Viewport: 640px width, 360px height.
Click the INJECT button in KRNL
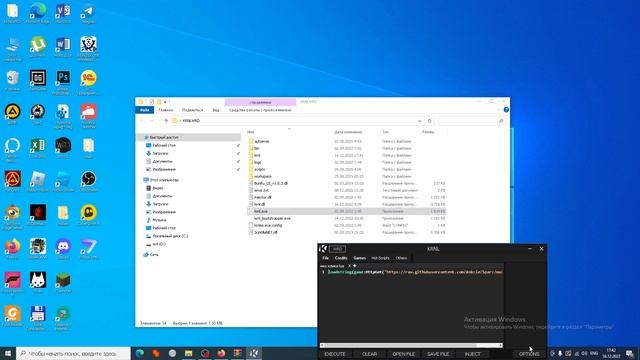point(472,354)
